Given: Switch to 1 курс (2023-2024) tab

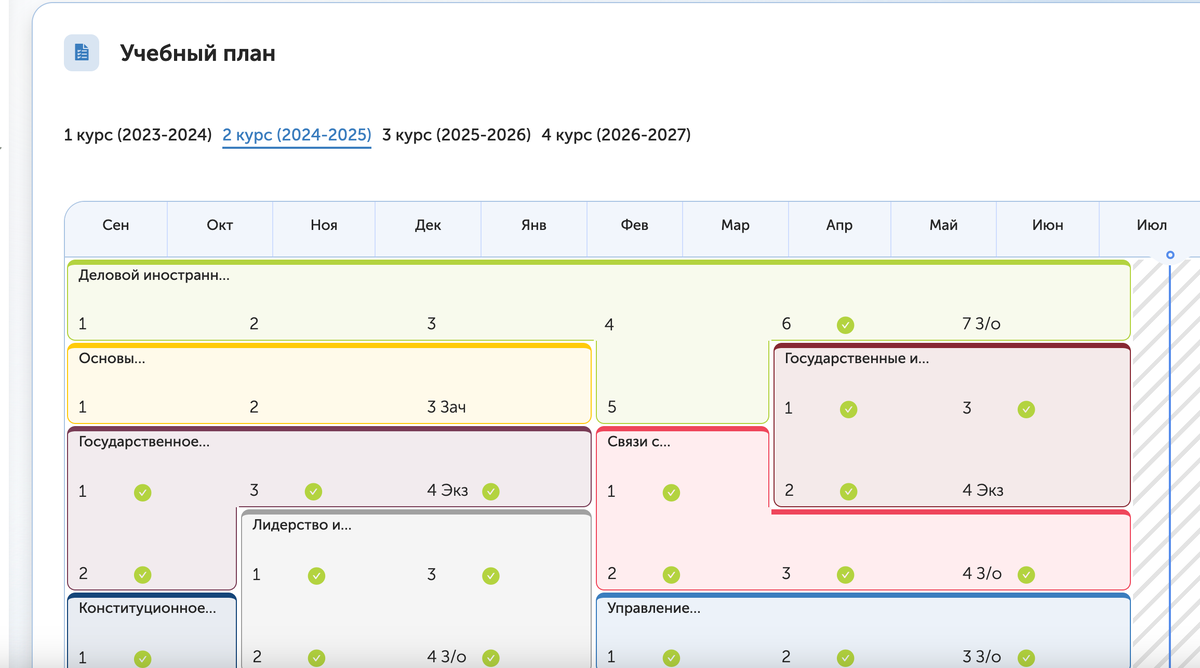Looking at the screenshot, I should 138,134.
